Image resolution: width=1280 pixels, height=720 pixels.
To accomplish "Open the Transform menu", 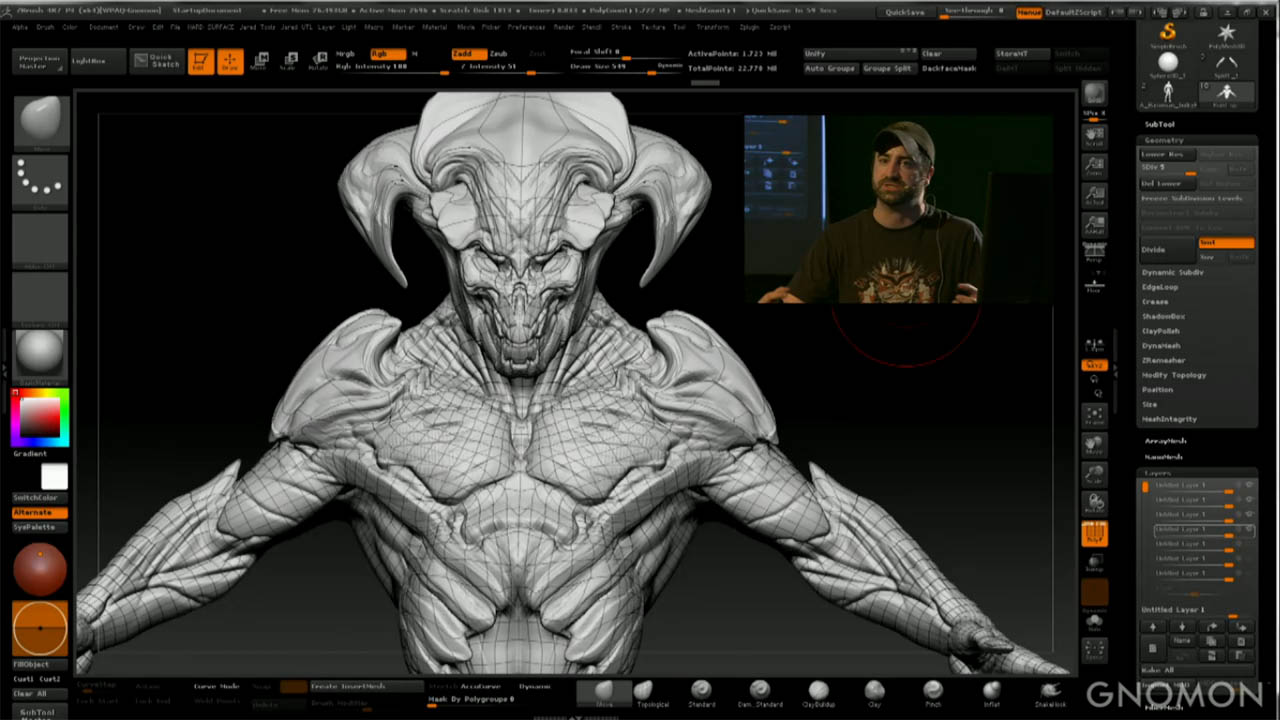I will click(x=712, y=27).
